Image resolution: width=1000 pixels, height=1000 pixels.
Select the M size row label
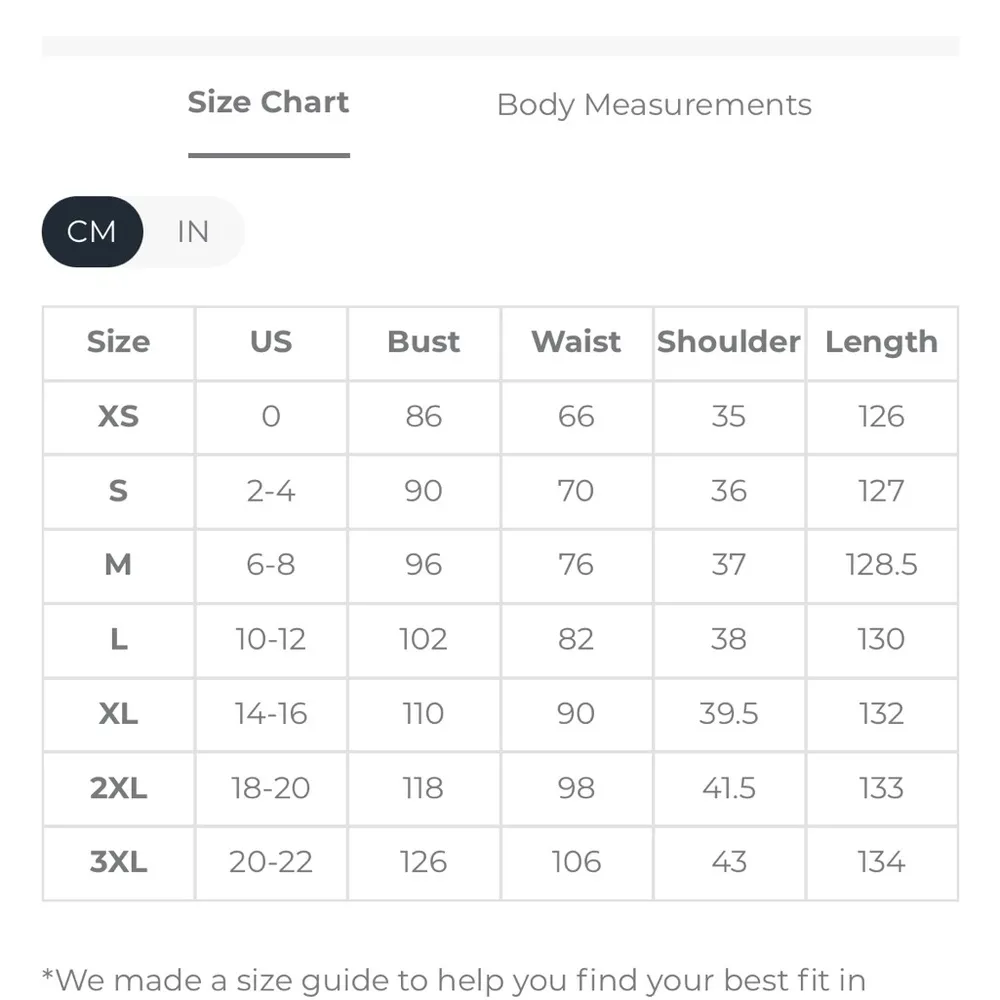[x=118, y=565]
